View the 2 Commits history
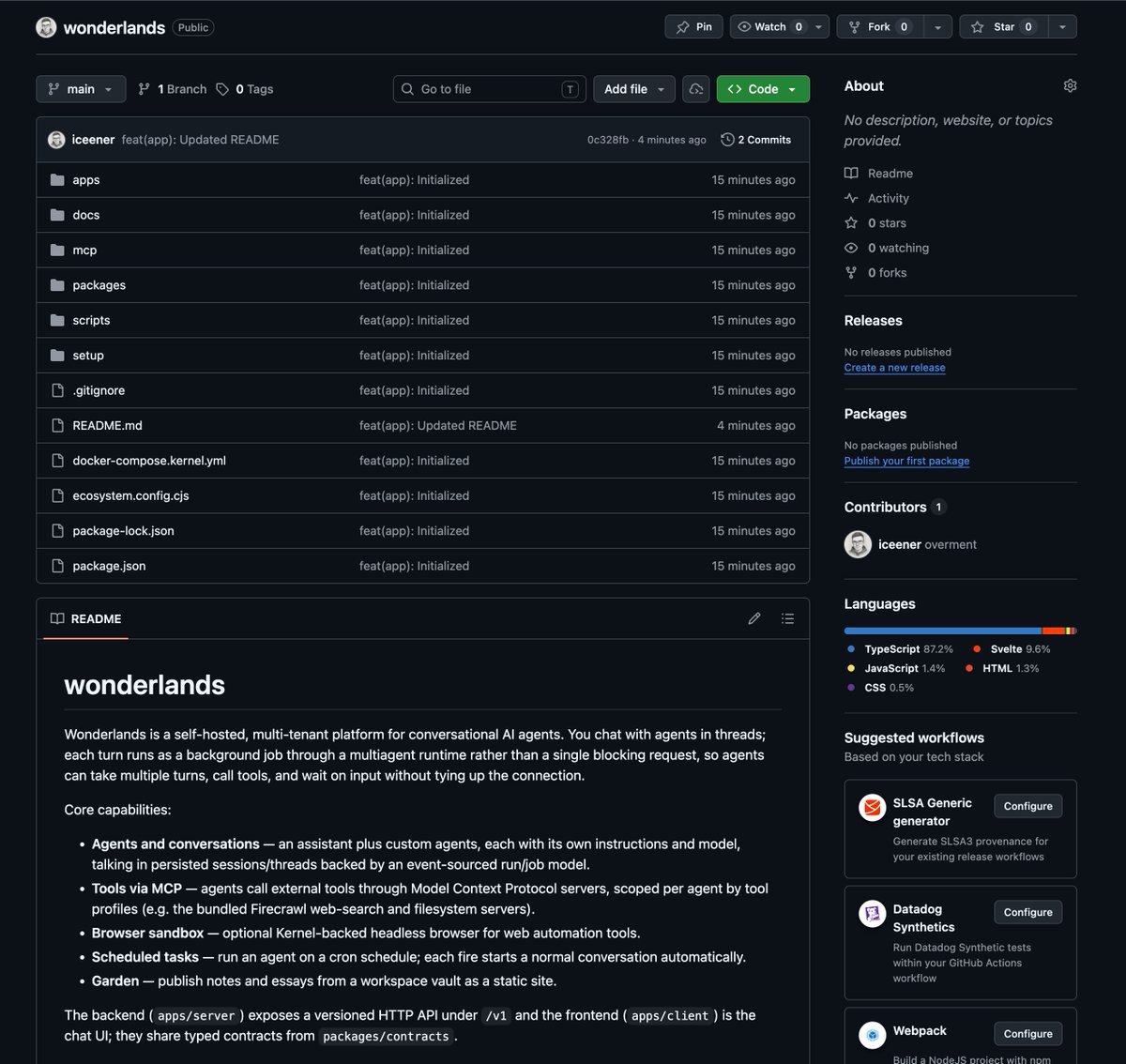This screenshot has width=1126, height=1064. (x=756, y=140)
